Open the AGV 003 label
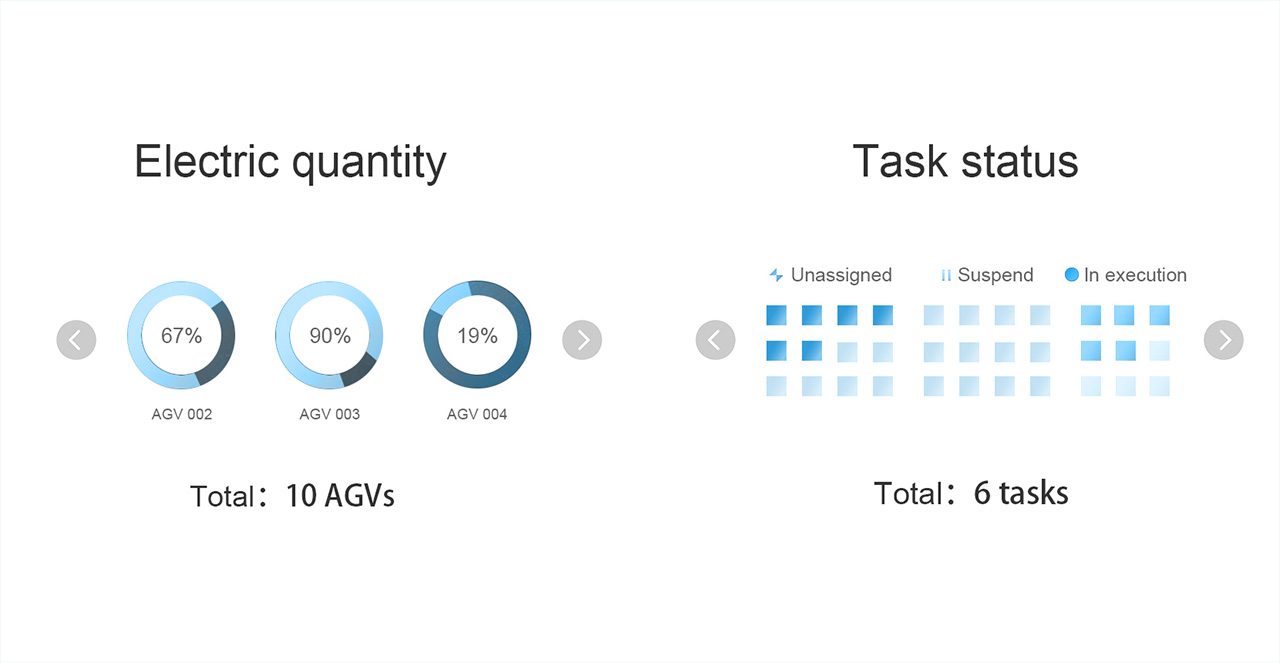The height and width of the screenshot is (663, 1280). tap(329, 414)
